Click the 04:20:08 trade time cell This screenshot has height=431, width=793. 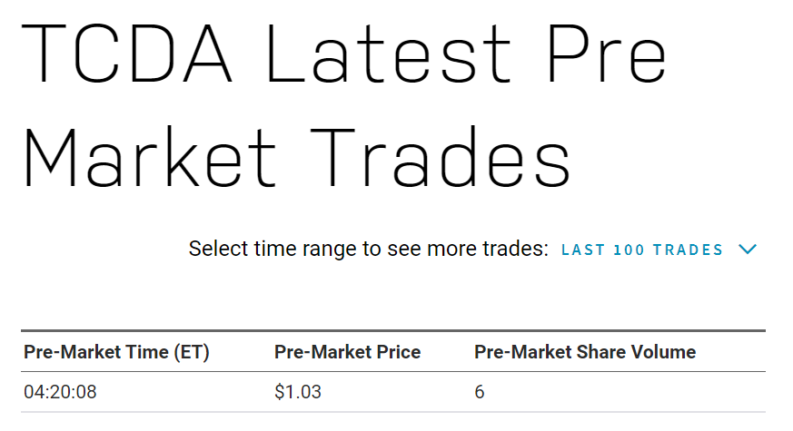coord(60,392)
